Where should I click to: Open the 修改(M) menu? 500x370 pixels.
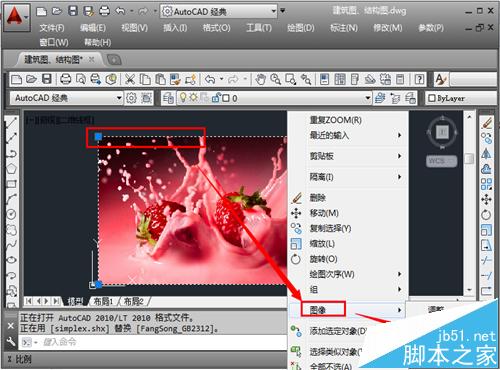pyautogui.click(x=388, y=28)
